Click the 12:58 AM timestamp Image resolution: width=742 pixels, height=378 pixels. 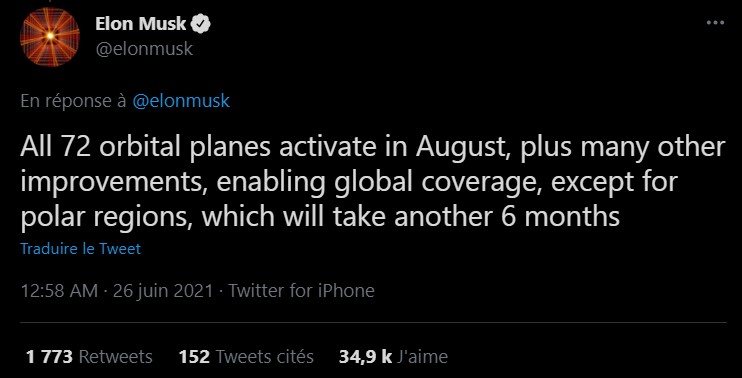(x=59, y=290)
